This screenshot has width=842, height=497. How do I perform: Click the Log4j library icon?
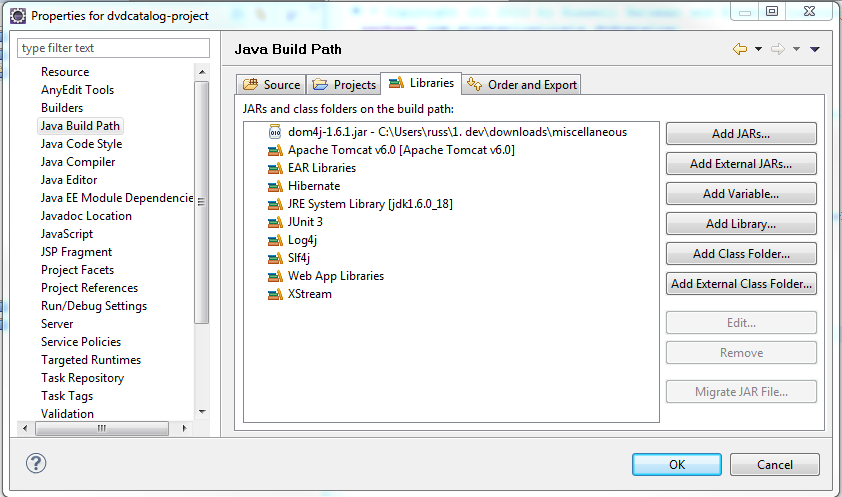click(275, 240)
